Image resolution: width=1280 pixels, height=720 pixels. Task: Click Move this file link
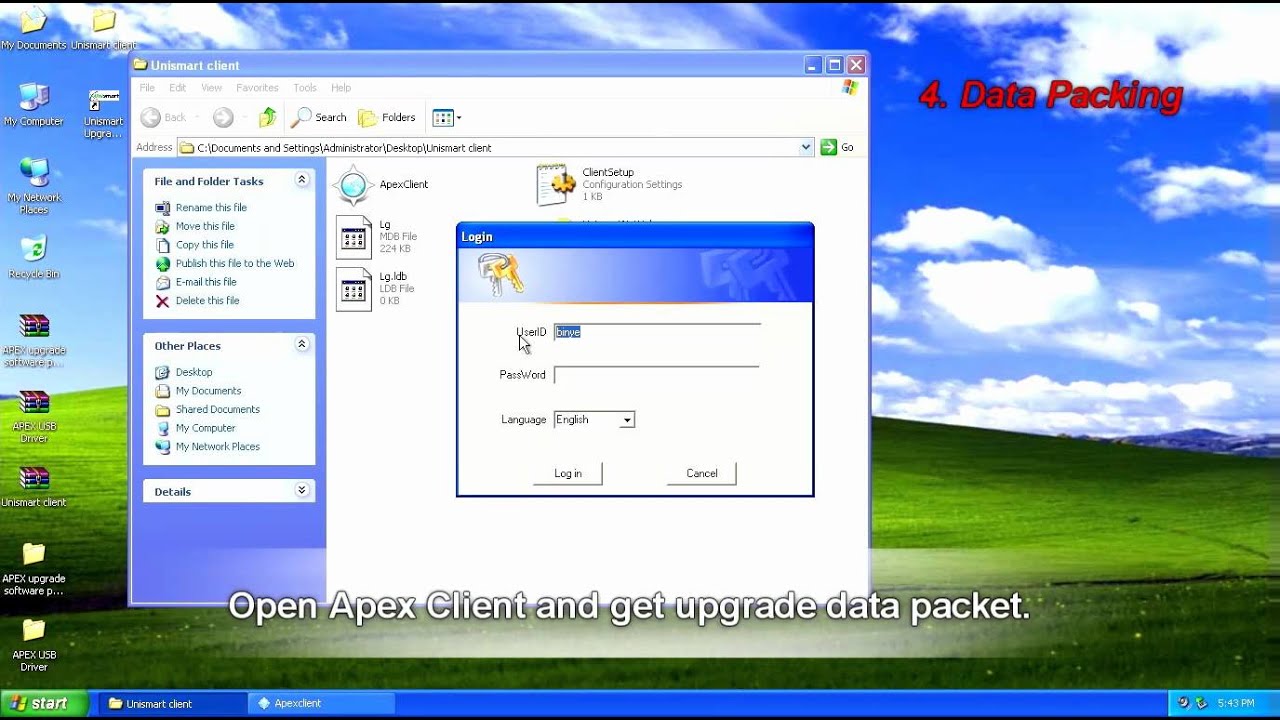[205, 226]
